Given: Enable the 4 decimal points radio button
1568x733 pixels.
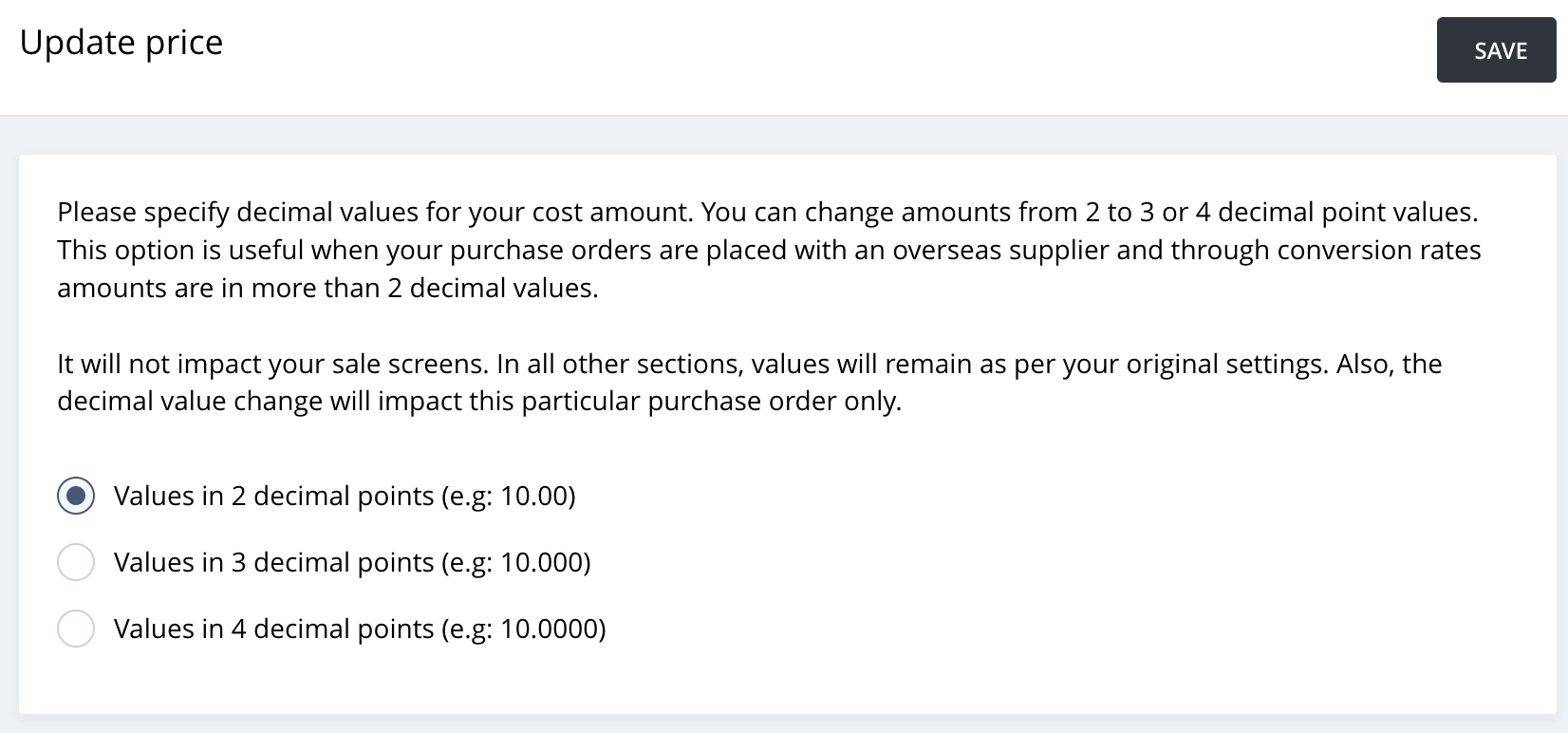Looking at the screenshot, I should [x=76, y=629].
